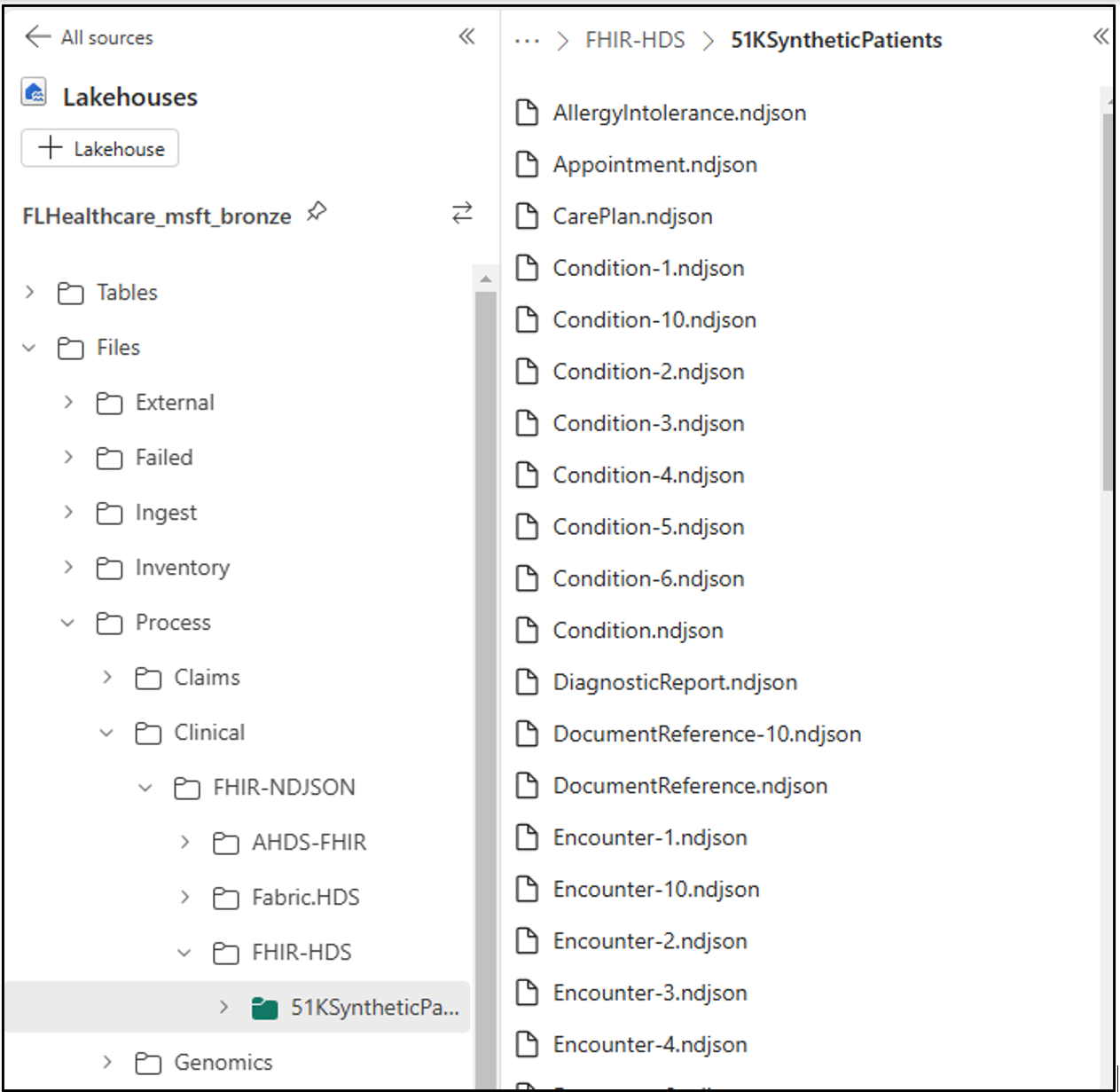The width and height of the screenshot is (1120, 1092).
Task: Expand the Claims folder chevron
Action: pos(106,677)
